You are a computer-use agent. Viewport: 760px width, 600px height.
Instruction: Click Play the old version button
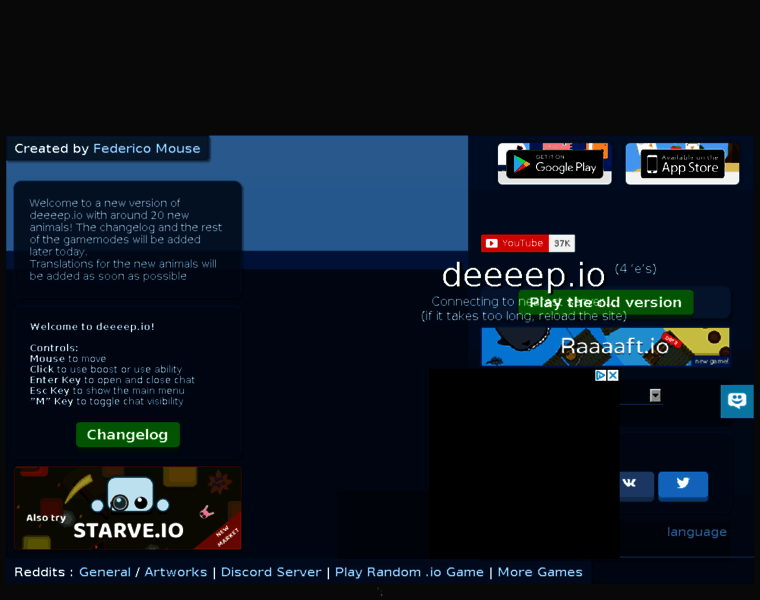tap(605, 302)
